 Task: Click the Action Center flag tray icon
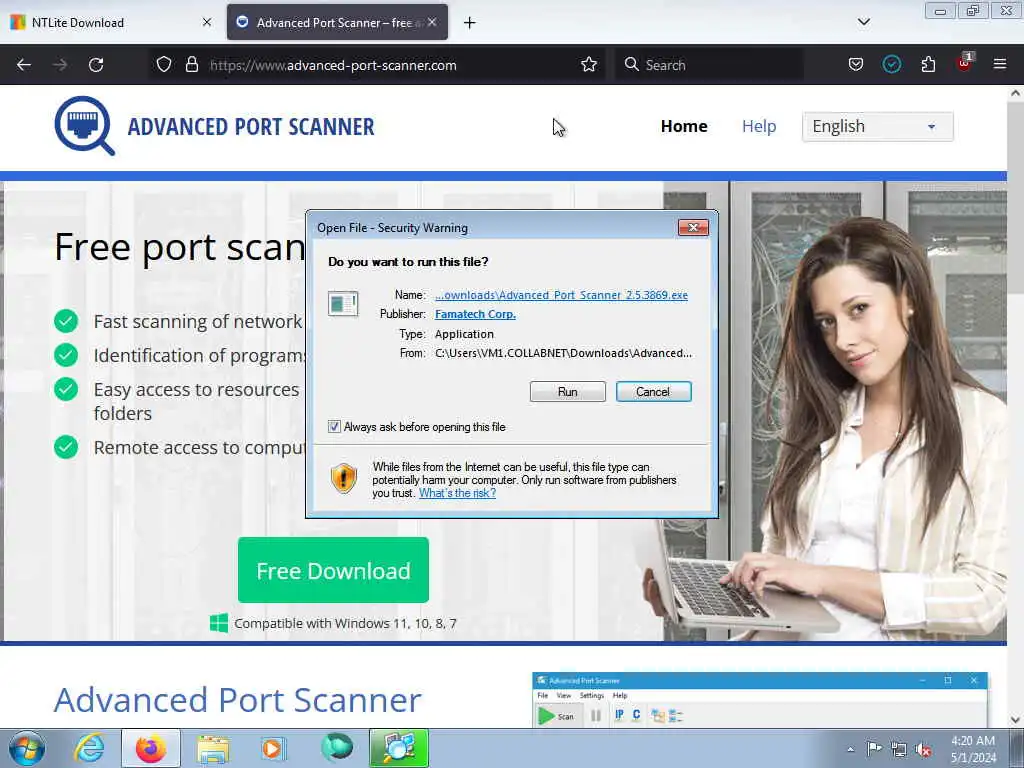click(874, 749)
